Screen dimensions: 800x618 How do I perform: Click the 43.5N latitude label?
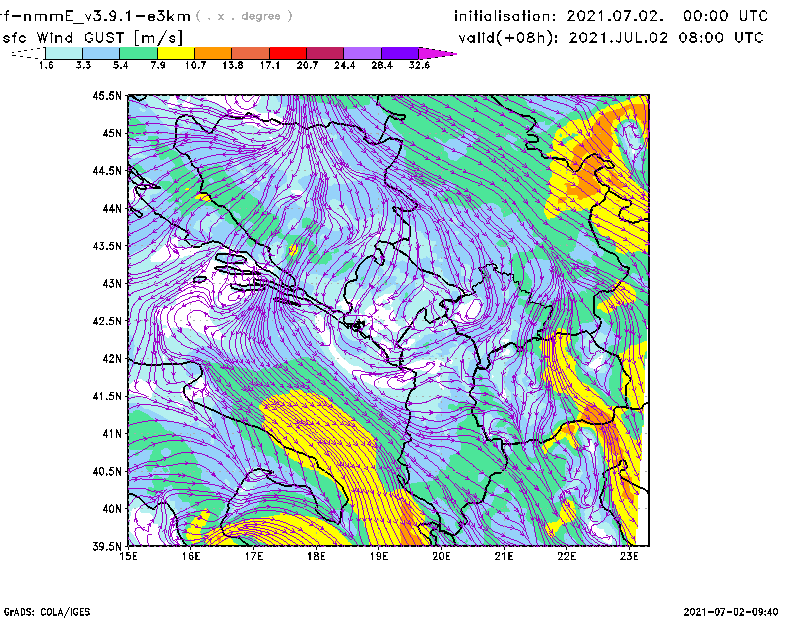107,246
